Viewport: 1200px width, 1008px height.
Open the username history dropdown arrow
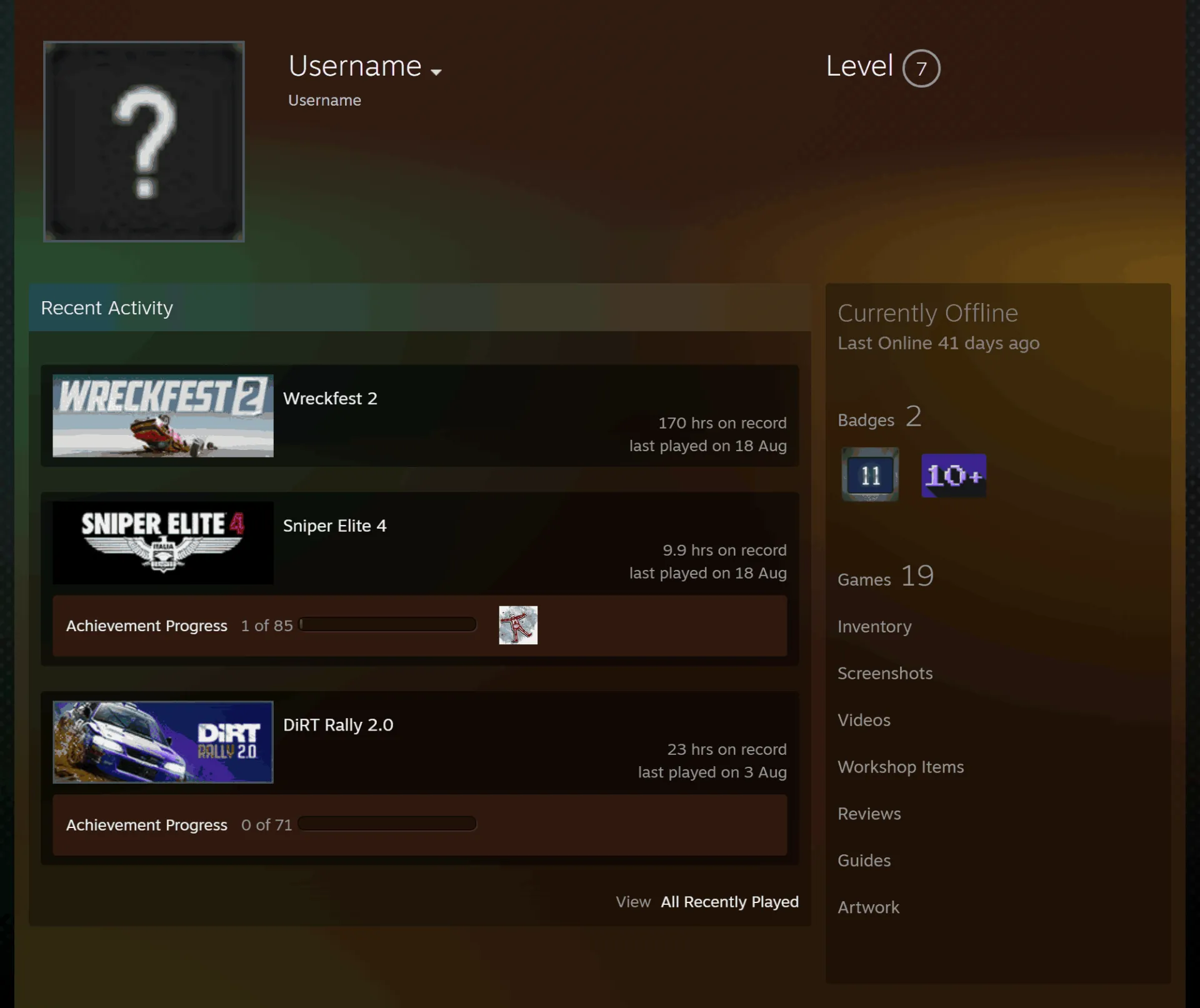click(x=436, y=72)
